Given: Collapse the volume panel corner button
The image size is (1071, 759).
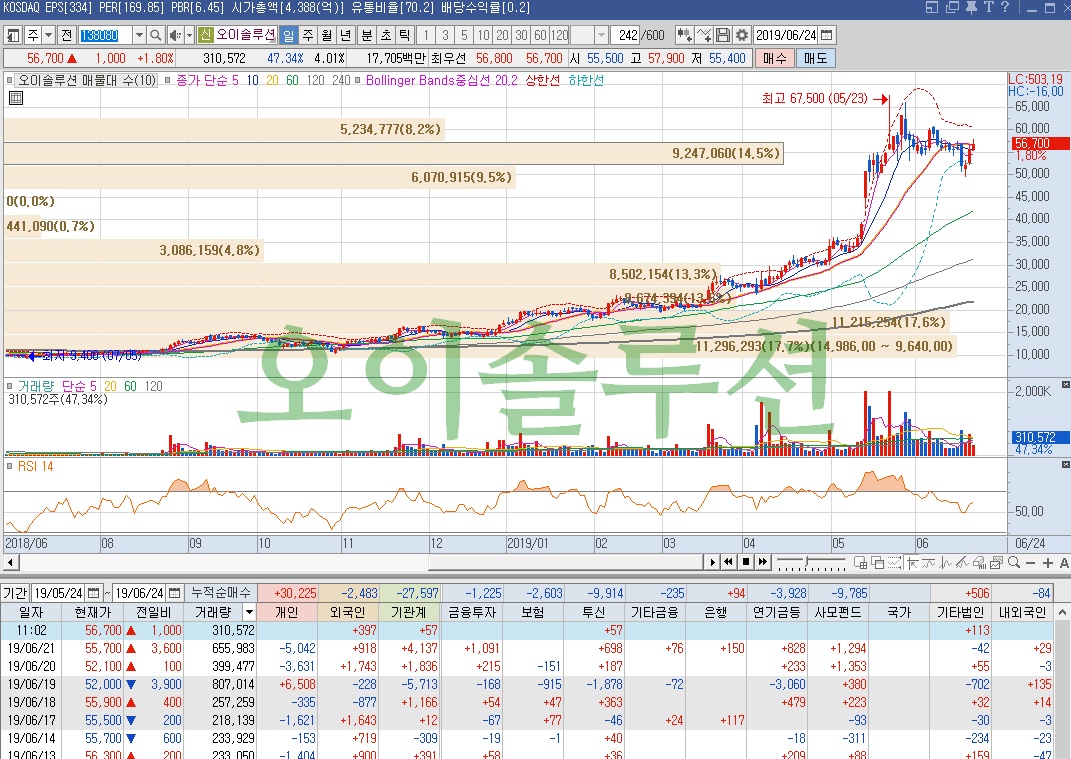Looking at the screenshot, I should [1066, 385].
